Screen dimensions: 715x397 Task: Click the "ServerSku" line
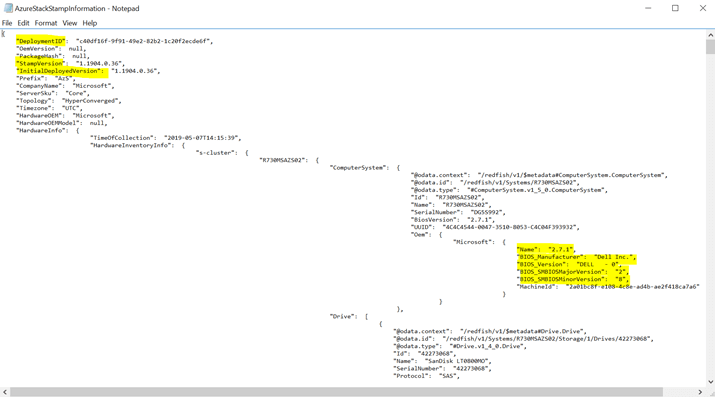pyautogui.click(x=53, y=93)
